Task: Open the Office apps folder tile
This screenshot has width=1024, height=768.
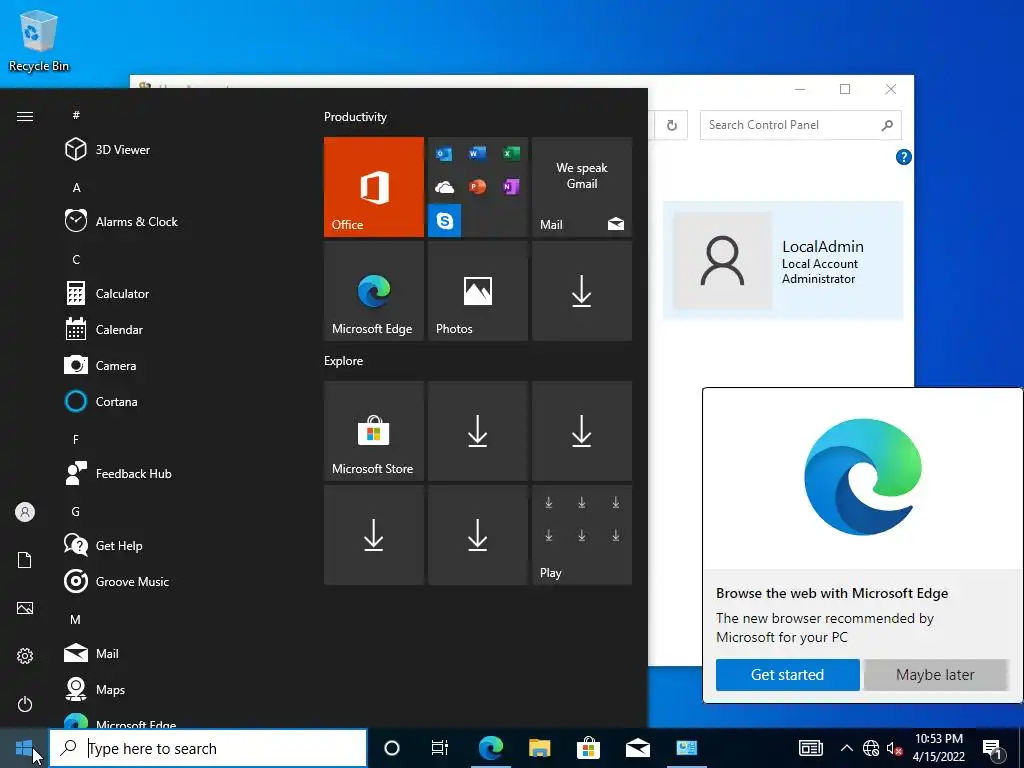Action: pyautogui.click(x=477, y=187)
